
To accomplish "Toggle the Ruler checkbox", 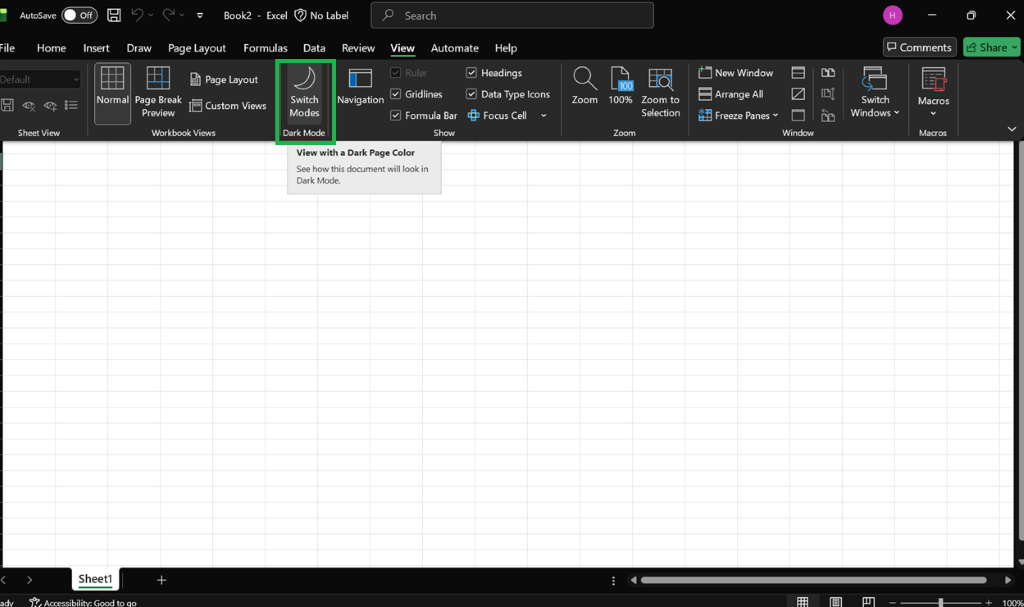I will coord(395,73).
